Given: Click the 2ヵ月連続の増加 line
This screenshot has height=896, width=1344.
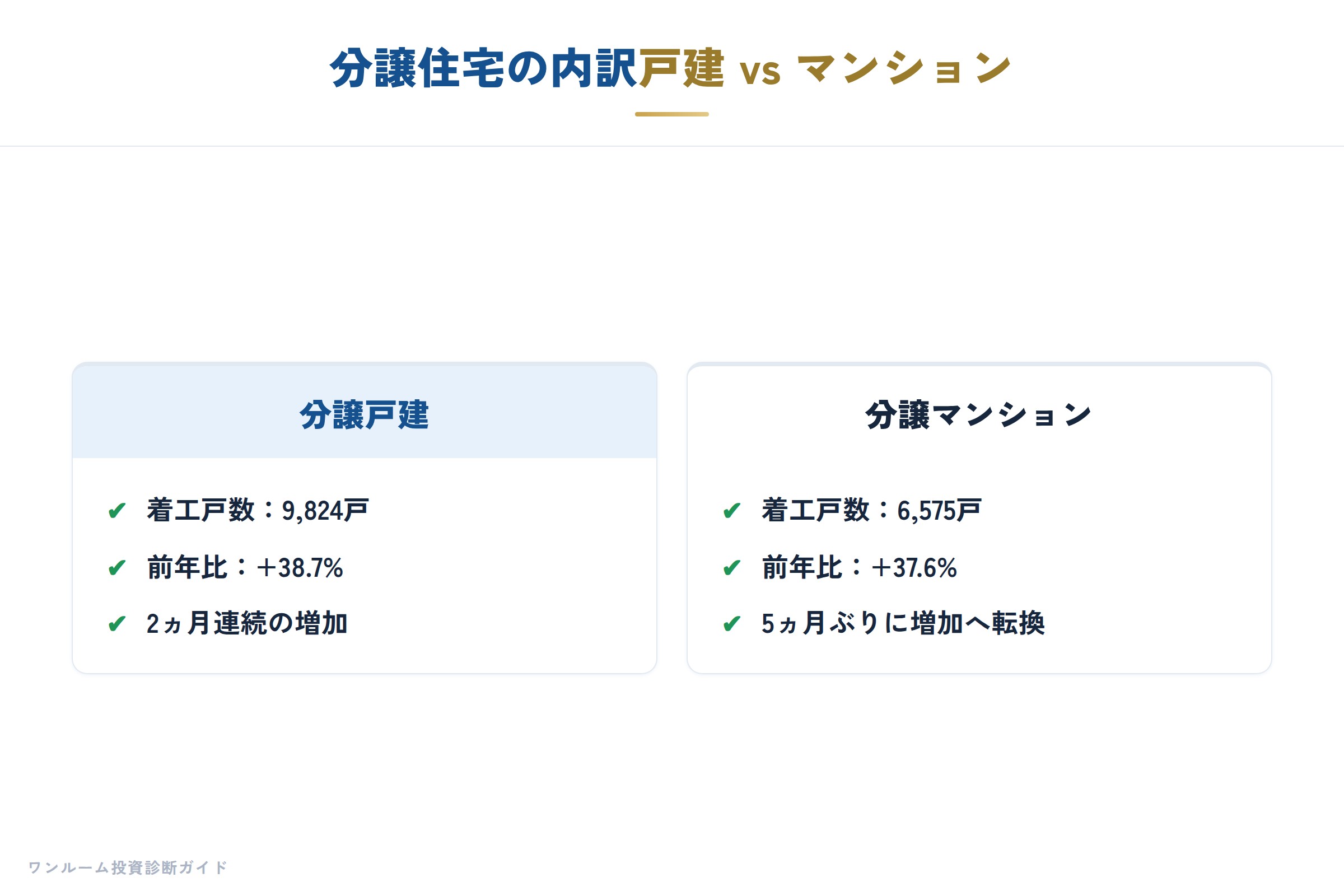Looking at the screenshot, I should pyautogui.click(x=247, y=623).
